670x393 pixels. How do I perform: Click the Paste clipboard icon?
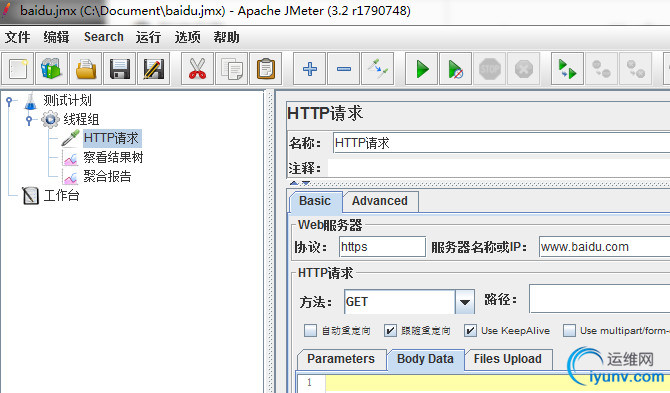265,69
